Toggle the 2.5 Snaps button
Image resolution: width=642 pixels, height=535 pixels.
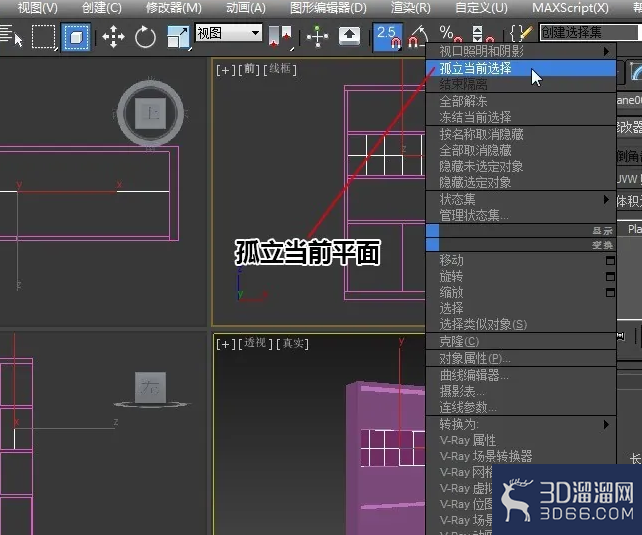388,37
